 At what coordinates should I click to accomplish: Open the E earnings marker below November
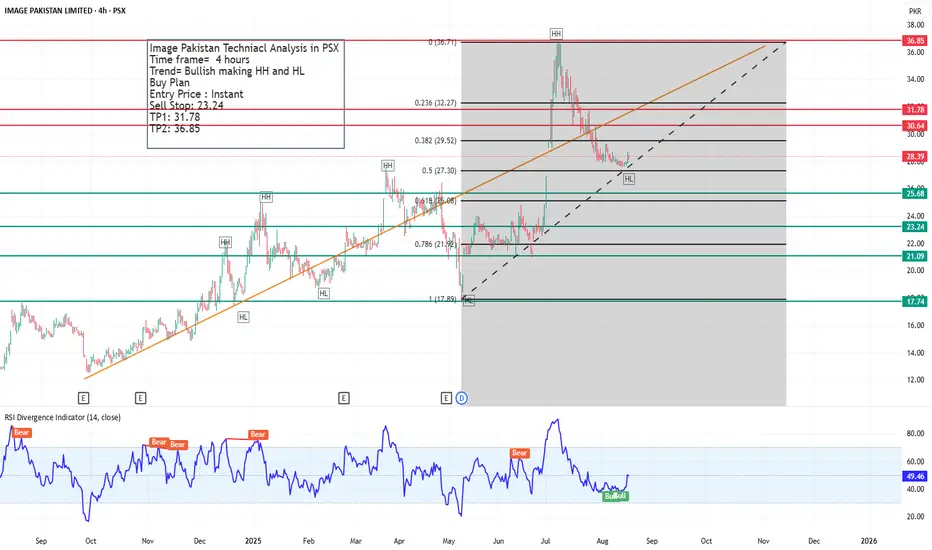(140, 398)
